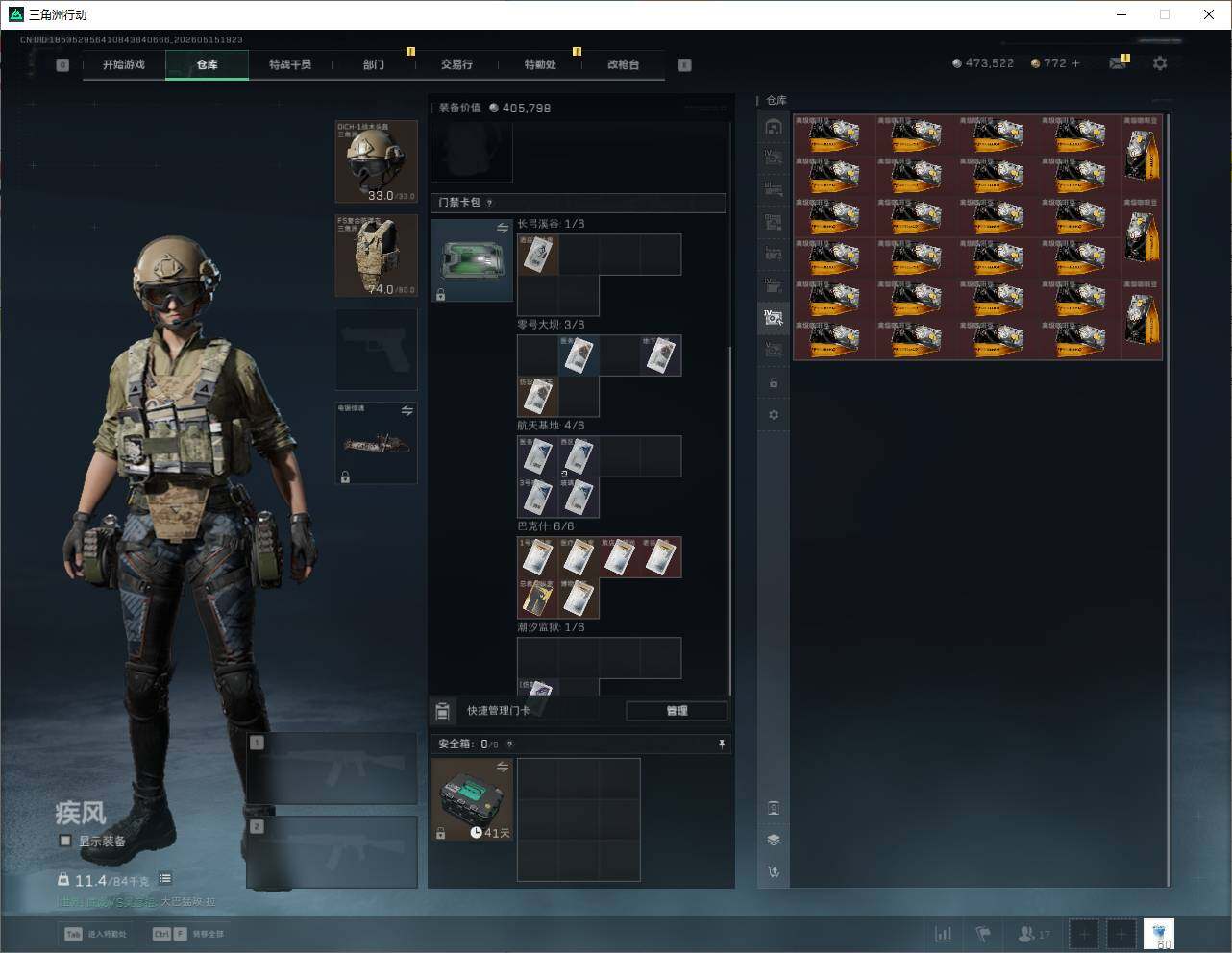The image size is (1232, 953).
Task: Click the swap arrows on melee weapon slot
Action: 407,411
